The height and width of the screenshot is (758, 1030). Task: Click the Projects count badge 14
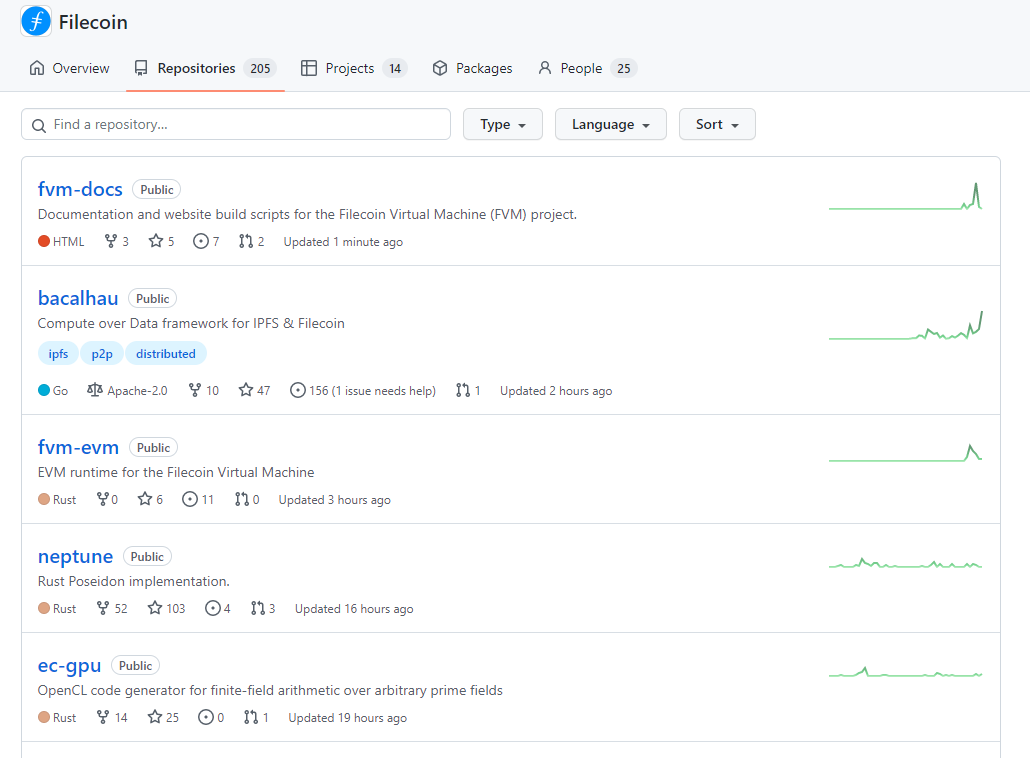click(x=395, y=68)
